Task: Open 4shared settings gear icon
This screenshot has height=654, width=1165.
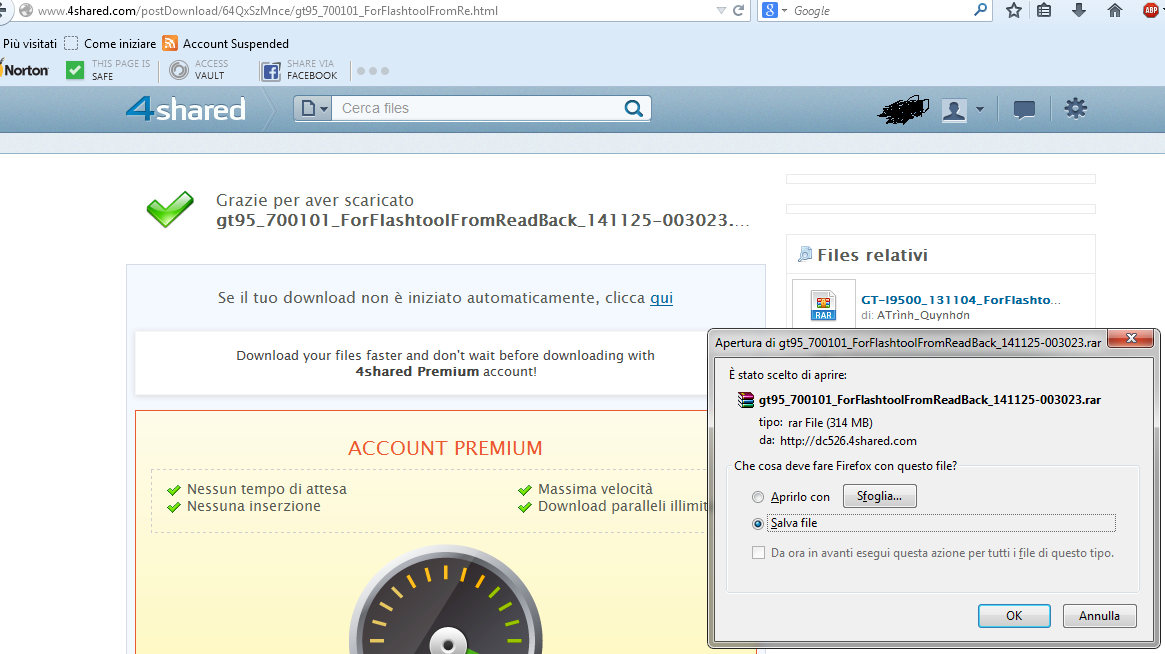Action: (x=1076, y=108)
